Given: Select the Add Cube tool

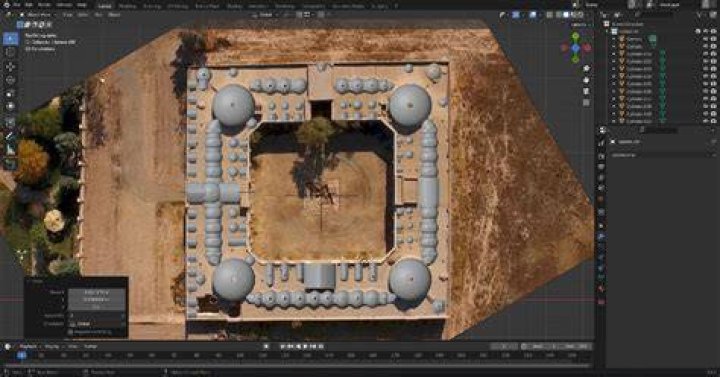Looking at the screenshot, I should (10, 164).
